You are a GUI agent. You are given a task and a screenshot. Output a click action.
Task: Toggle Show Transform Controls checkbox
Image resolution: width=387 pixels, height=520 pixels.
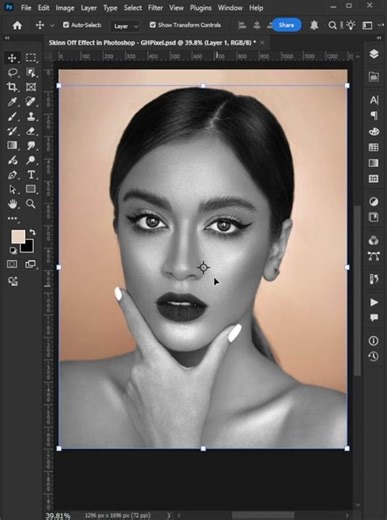tap(153, 25)
